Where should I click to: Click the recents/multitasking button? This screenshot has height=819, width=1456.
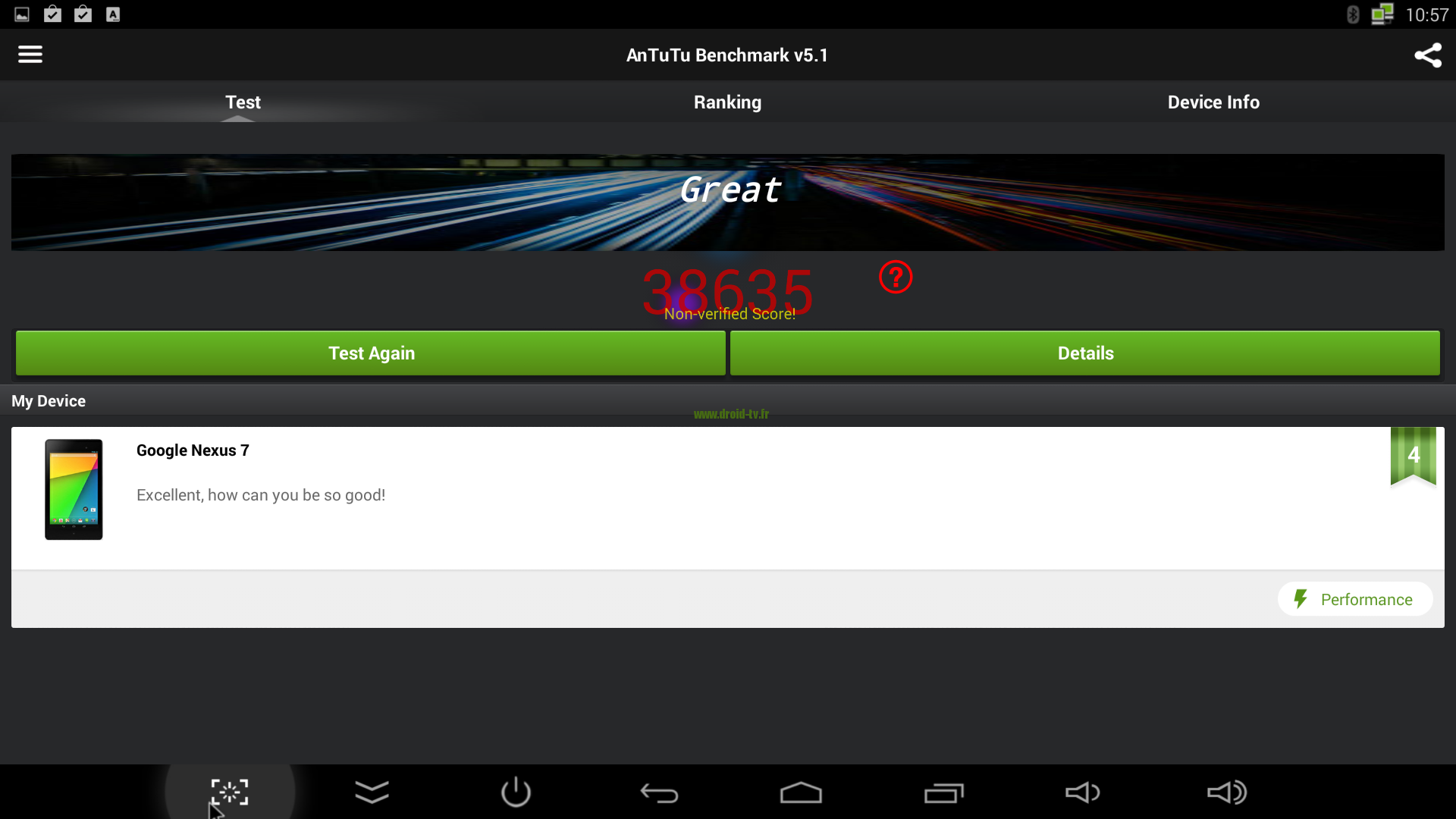tap(944, 791)
